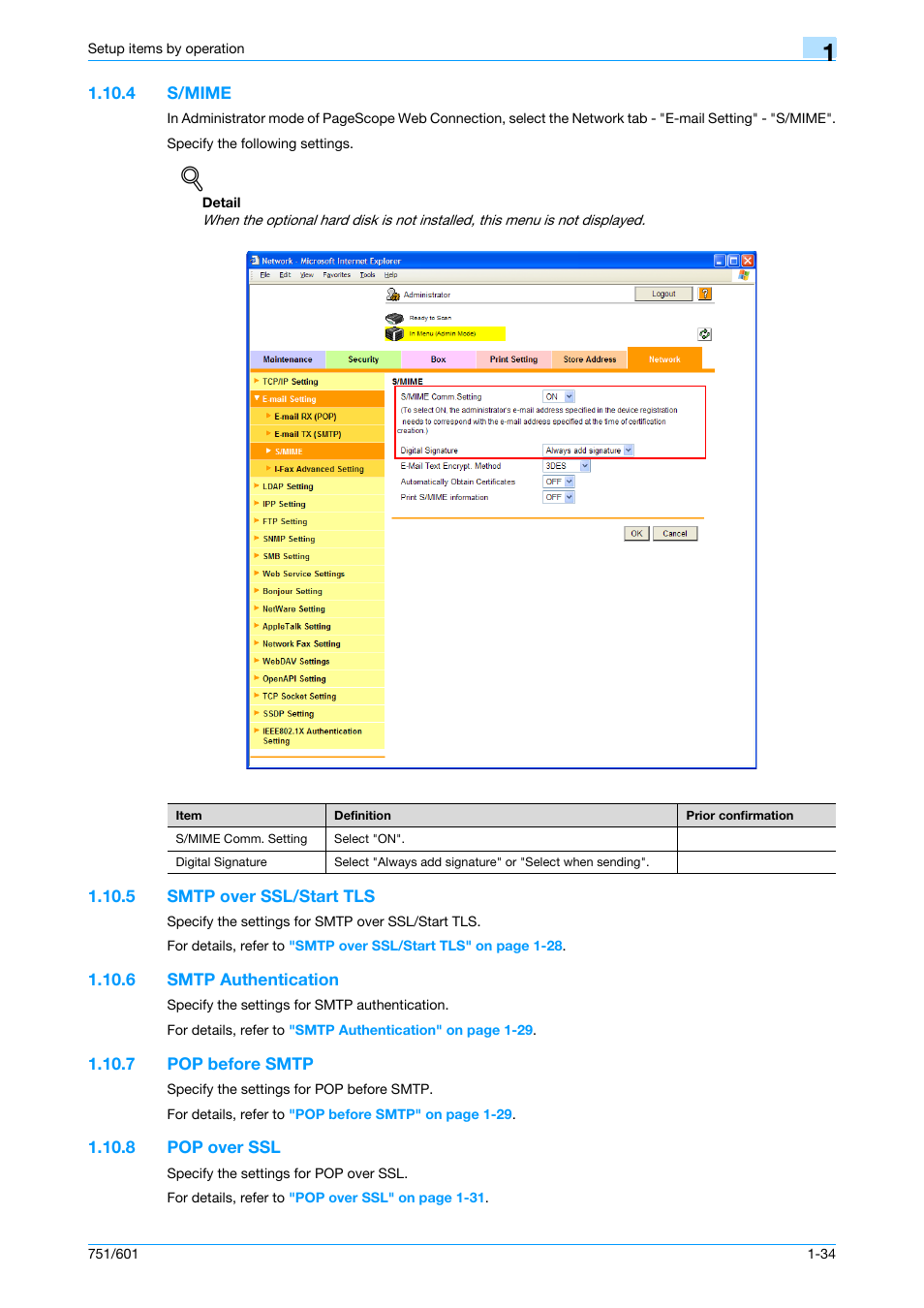Click the help question mark icon
Viewport: 924px width, 1308px height.
[x=705, y=294]
